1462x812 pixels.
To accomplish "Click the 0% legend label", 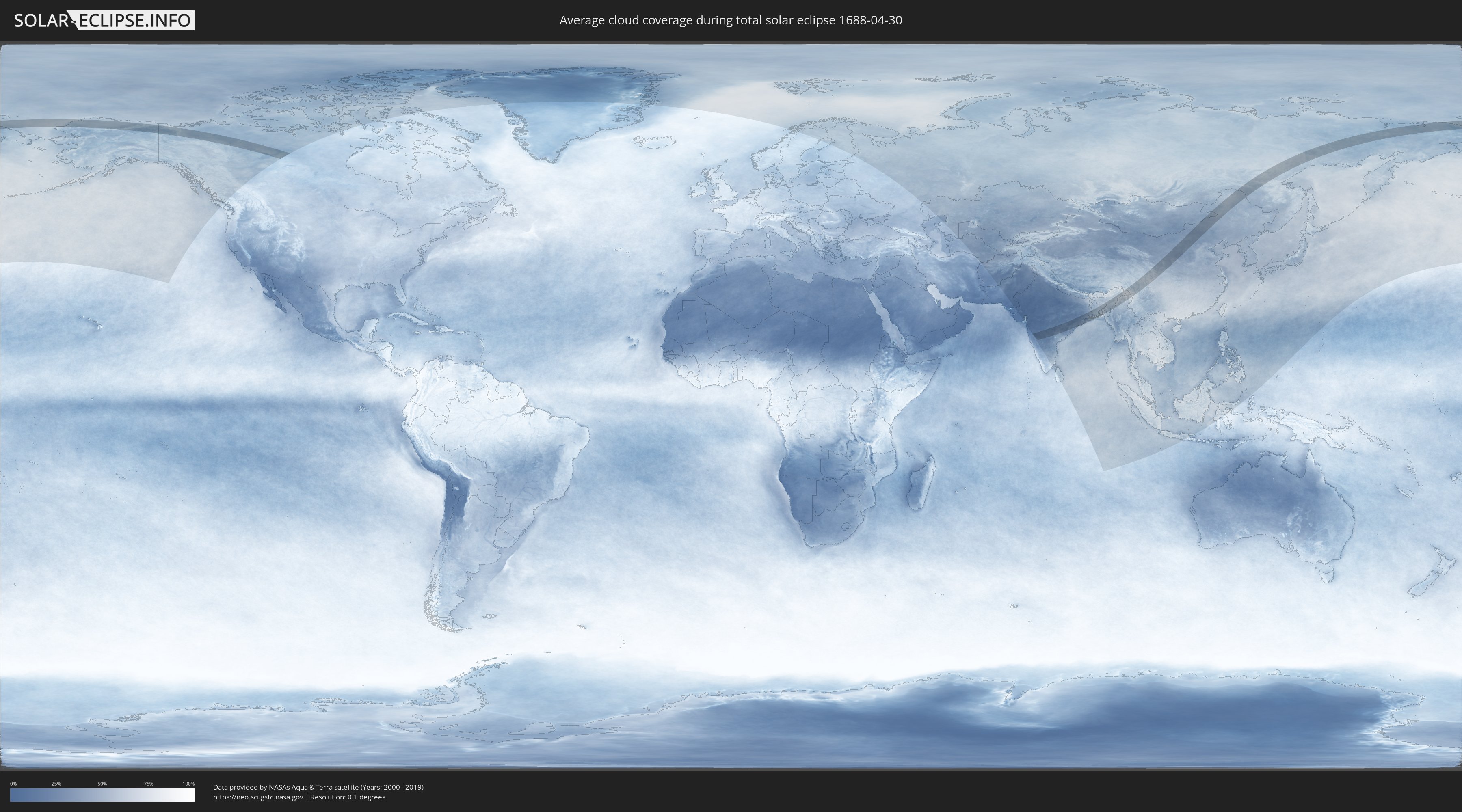I will [x=14, y=784].
